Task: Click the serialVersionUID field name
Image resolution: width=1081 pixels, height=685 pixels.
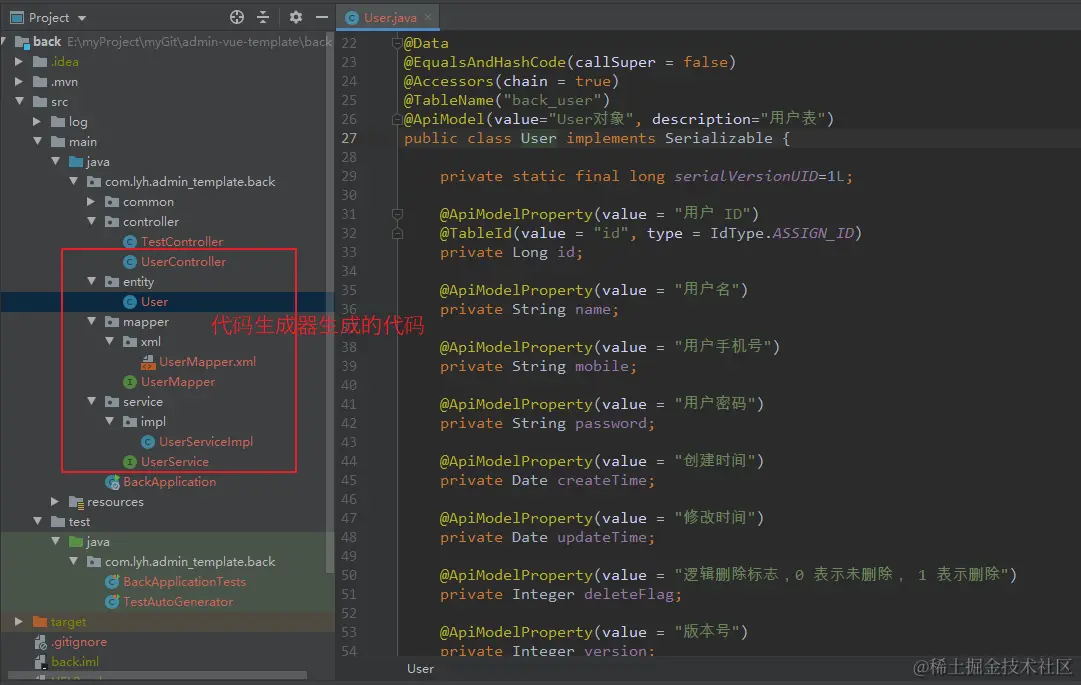Action: click(x=746, y=176)
